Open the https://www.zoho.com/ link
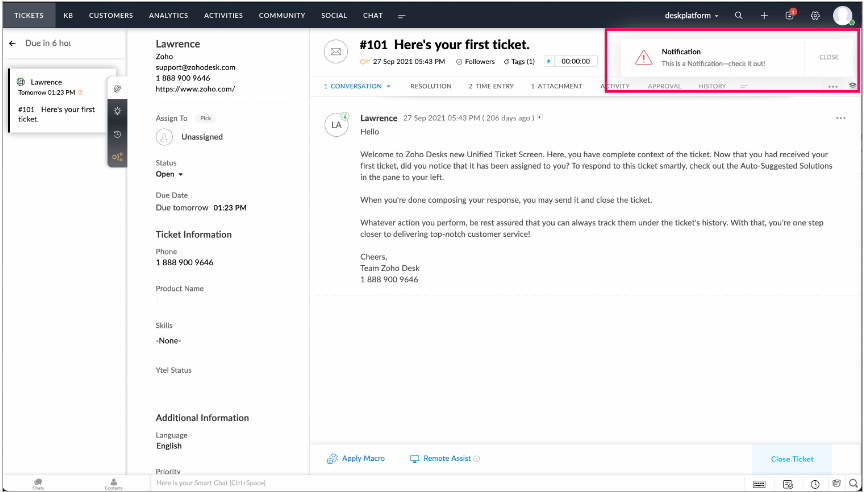 pyautogui.click(x=195, y=89)
